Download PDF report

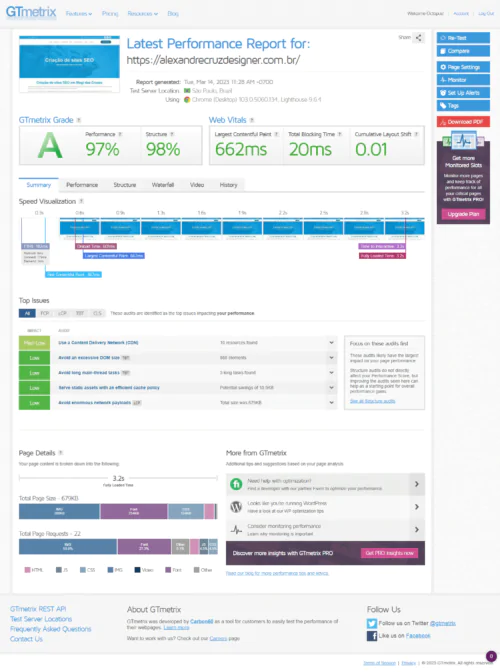click(x=463, y=122)
